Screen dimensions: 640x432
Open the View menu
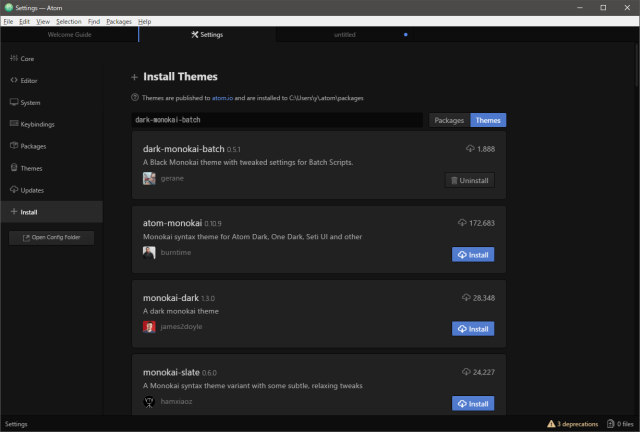[x=43, y=22]
